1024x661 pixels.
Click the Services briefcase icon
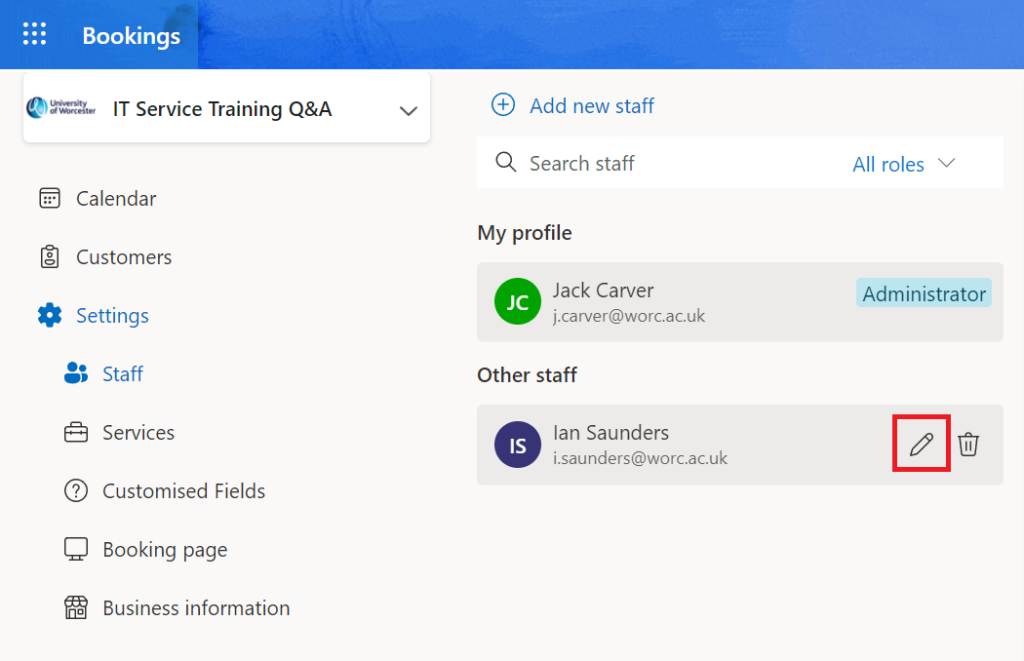tap(76, 432)
